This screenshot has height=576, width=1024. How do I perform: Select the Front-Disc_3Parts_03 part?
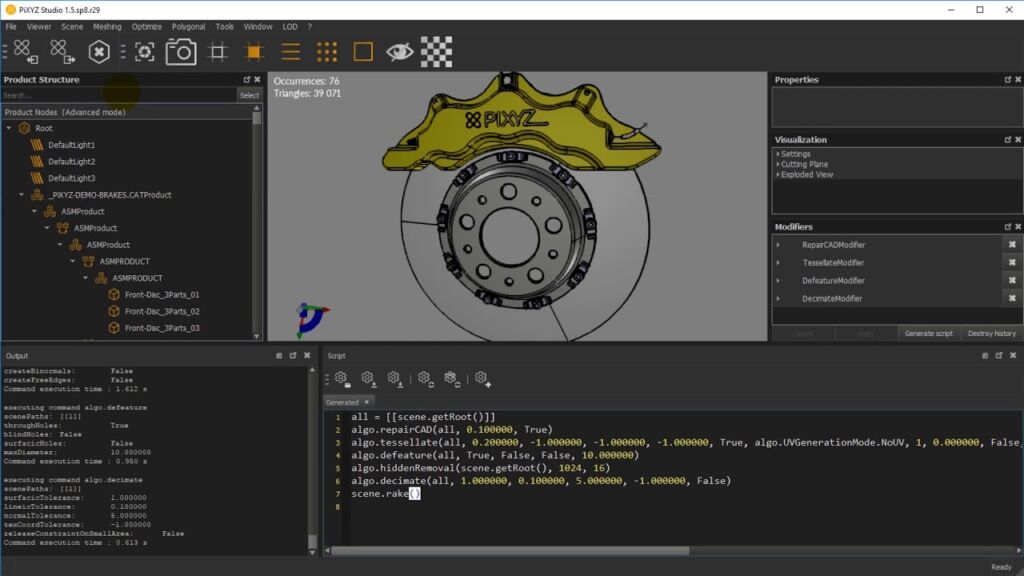pyautogui.click(x=162, y=328)
